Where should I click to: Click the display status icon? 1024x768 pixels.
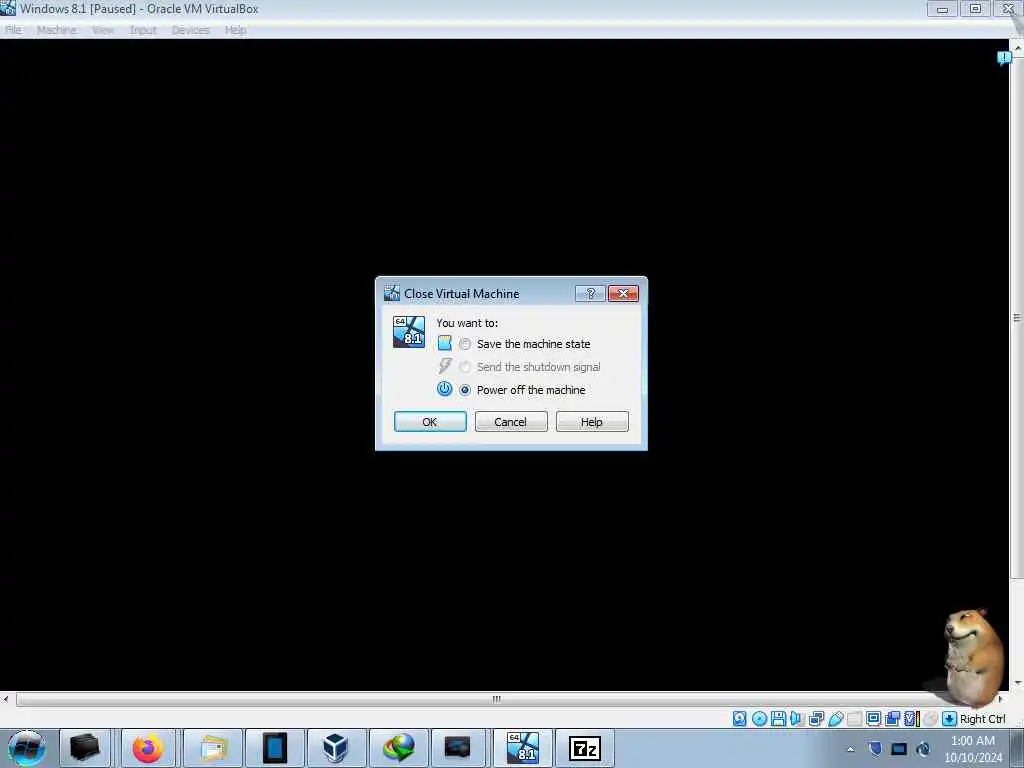tap(873, 719)
